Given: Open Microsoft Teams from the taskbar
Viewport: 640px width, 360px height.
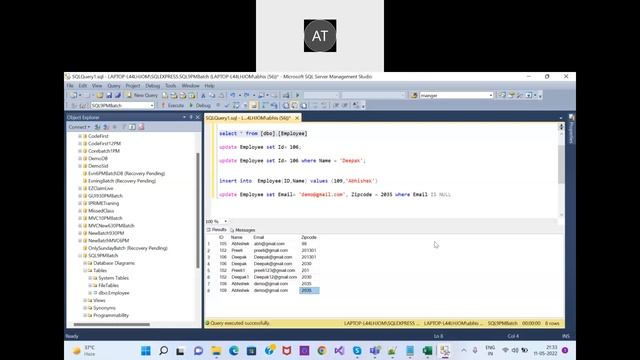Looking at the screenshot, I should (375, 351).
